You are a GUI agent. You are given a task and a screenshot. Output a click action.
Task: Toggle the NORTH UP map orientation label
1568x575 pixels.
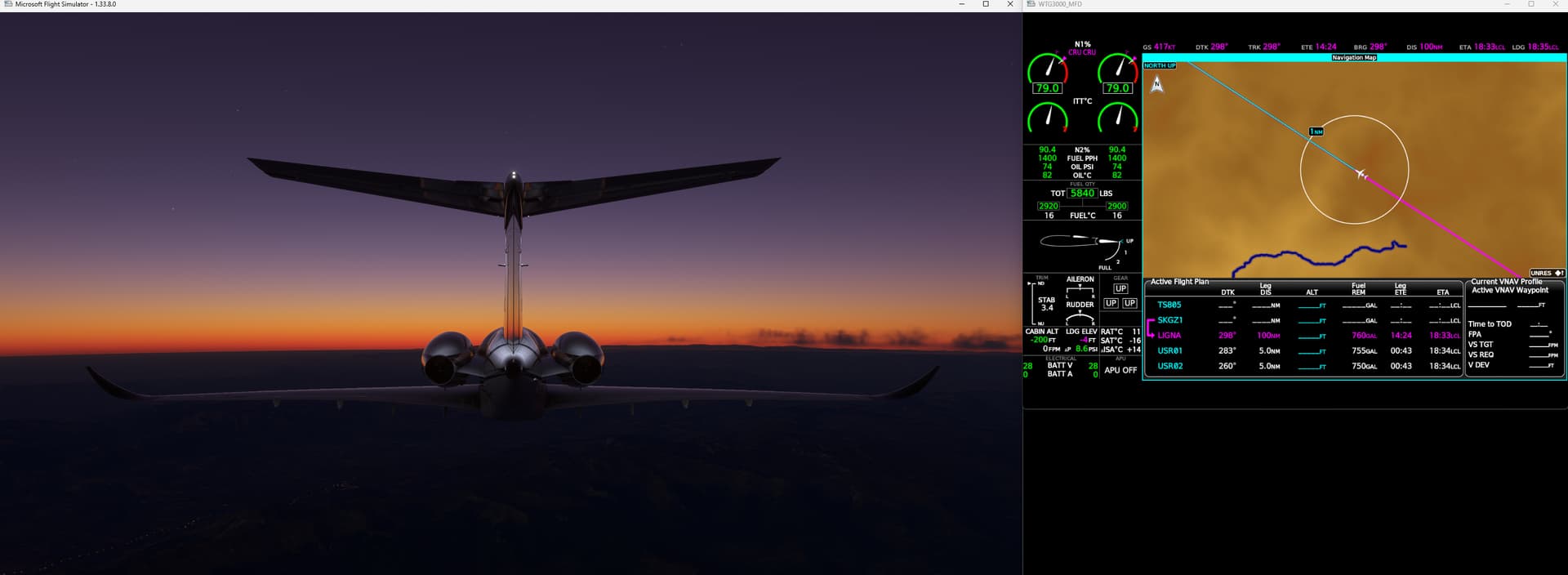[x=1160, y=65]
